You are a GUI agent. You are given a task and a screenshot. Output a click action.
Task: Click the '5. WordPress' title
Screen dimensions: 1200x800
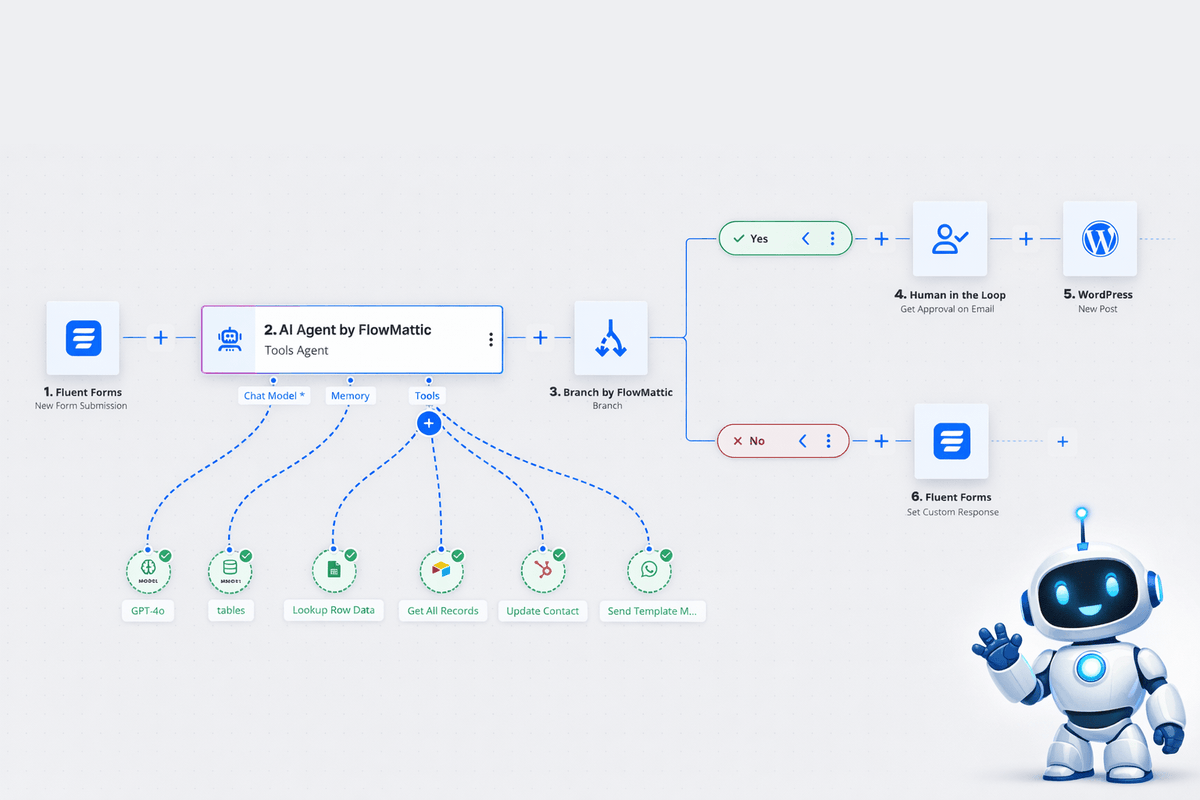point(1098,295)
